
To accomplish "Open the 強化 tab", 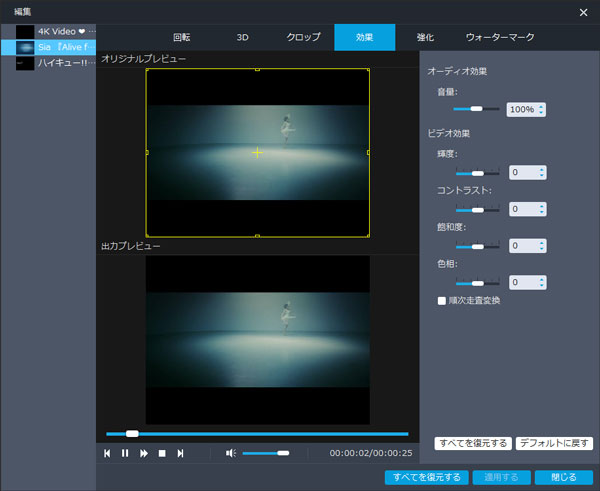I will tap(425, 38).
